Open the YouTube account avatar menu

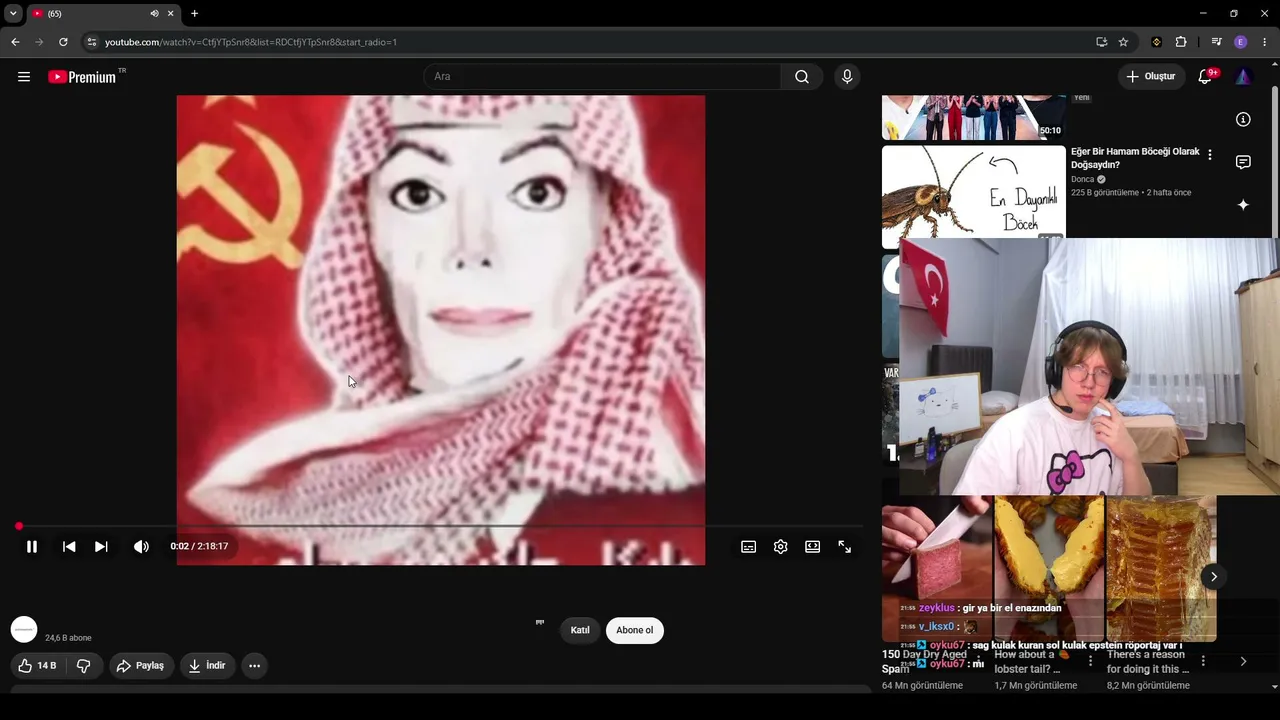[1243, 77]
